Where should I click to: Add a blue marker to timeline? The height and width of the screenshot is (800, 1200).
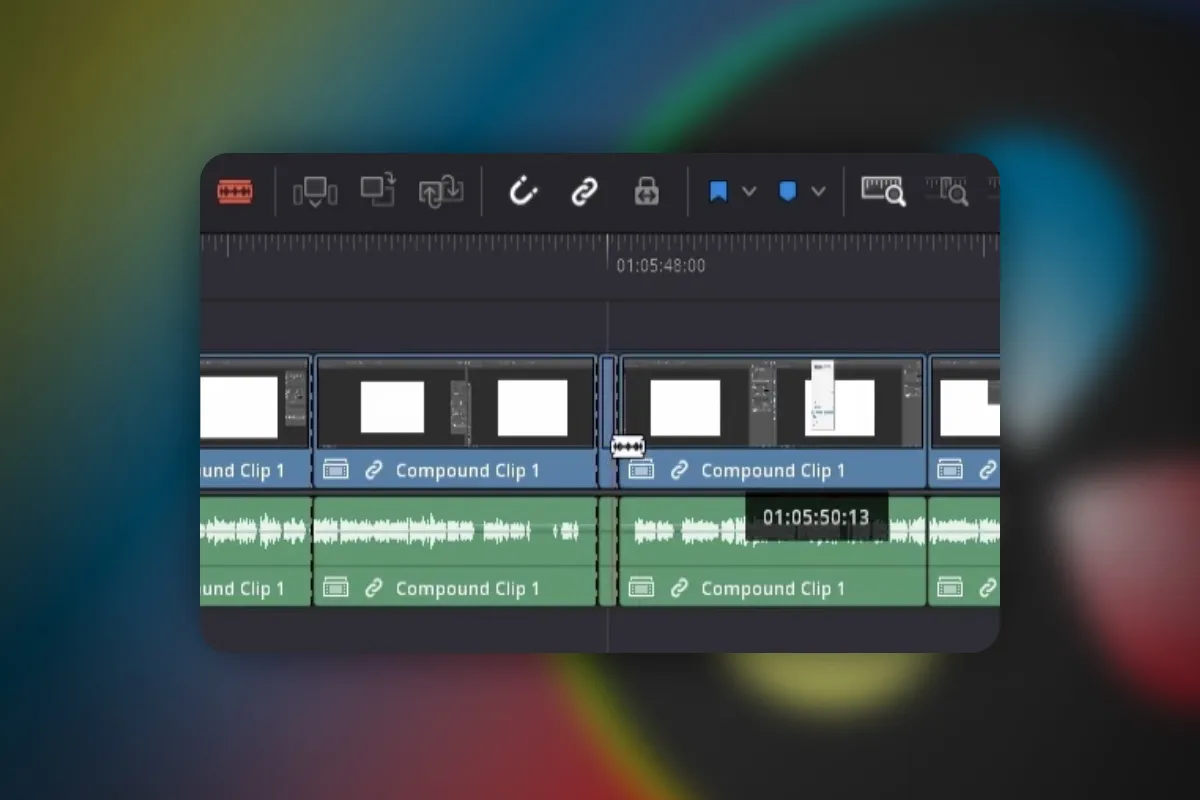787,191
